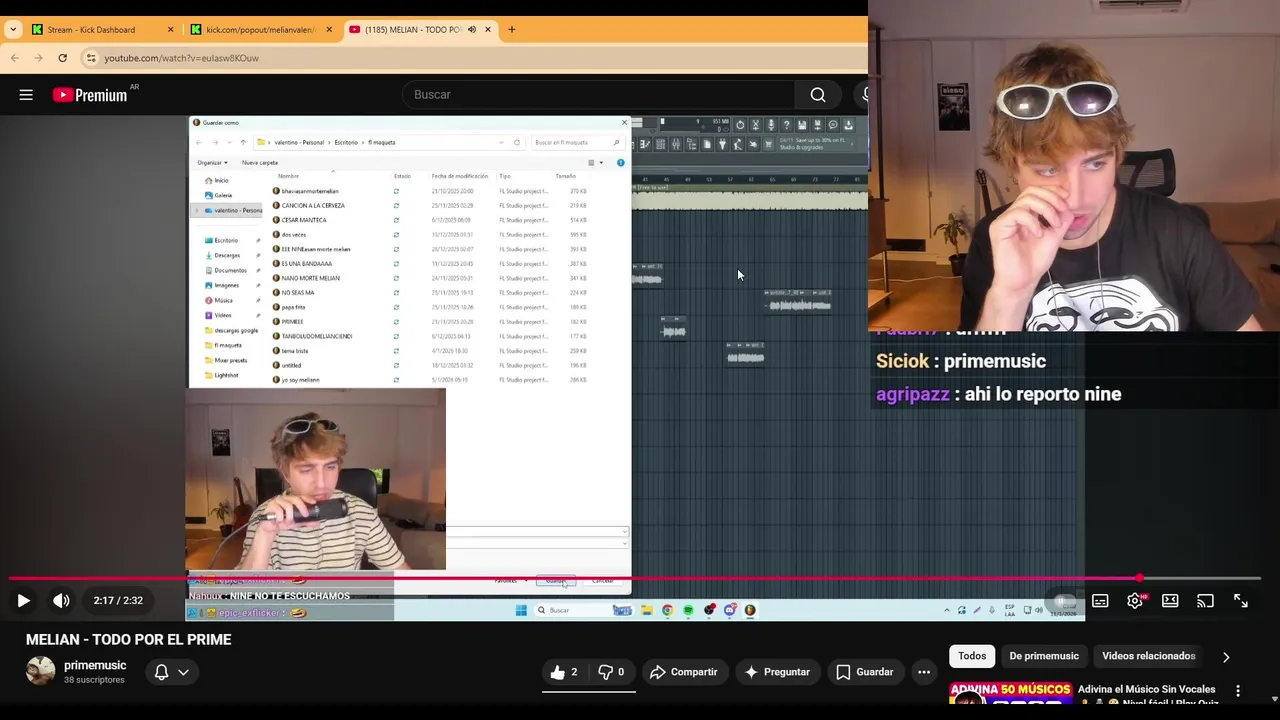Viewport: 1280px width, 720px height.
Task: Click the download arrow icon in FL Studio toolbar
Action: tap(848, 125)
